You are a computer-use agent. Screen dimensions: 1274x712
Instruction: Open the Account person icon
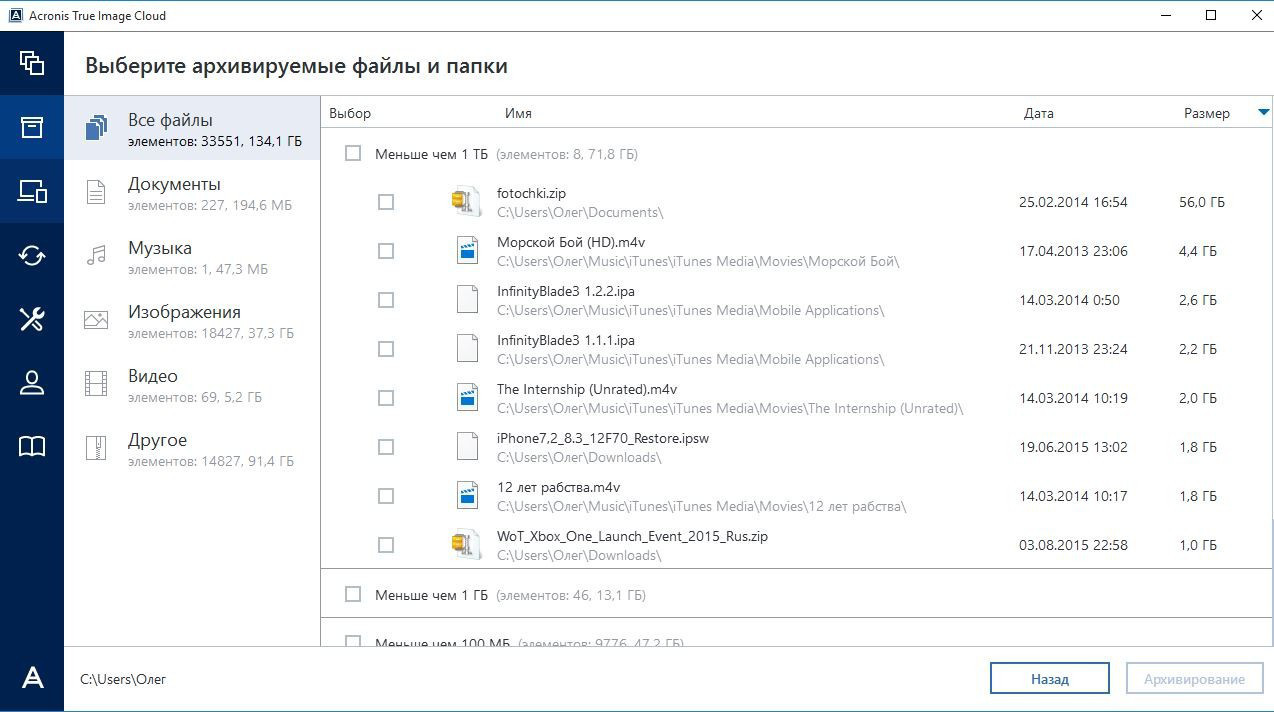coord(32,383)
